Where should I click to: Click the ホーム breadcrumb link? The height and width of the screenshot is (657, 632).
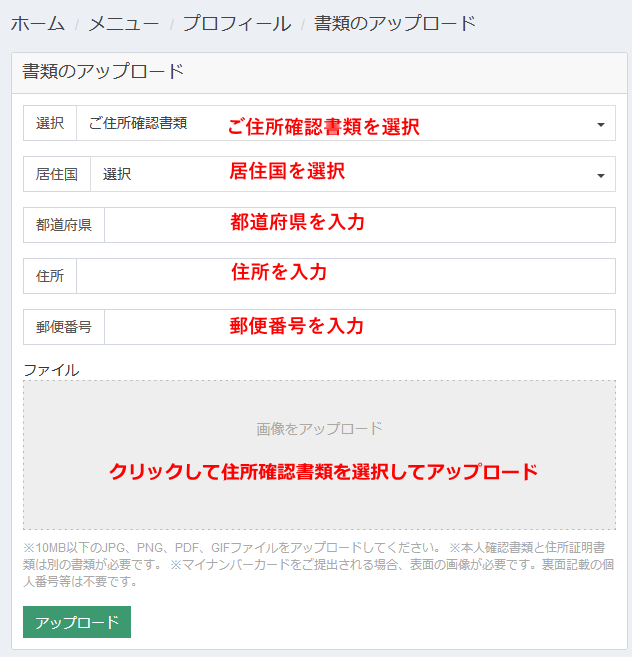(x=38, y=23)
